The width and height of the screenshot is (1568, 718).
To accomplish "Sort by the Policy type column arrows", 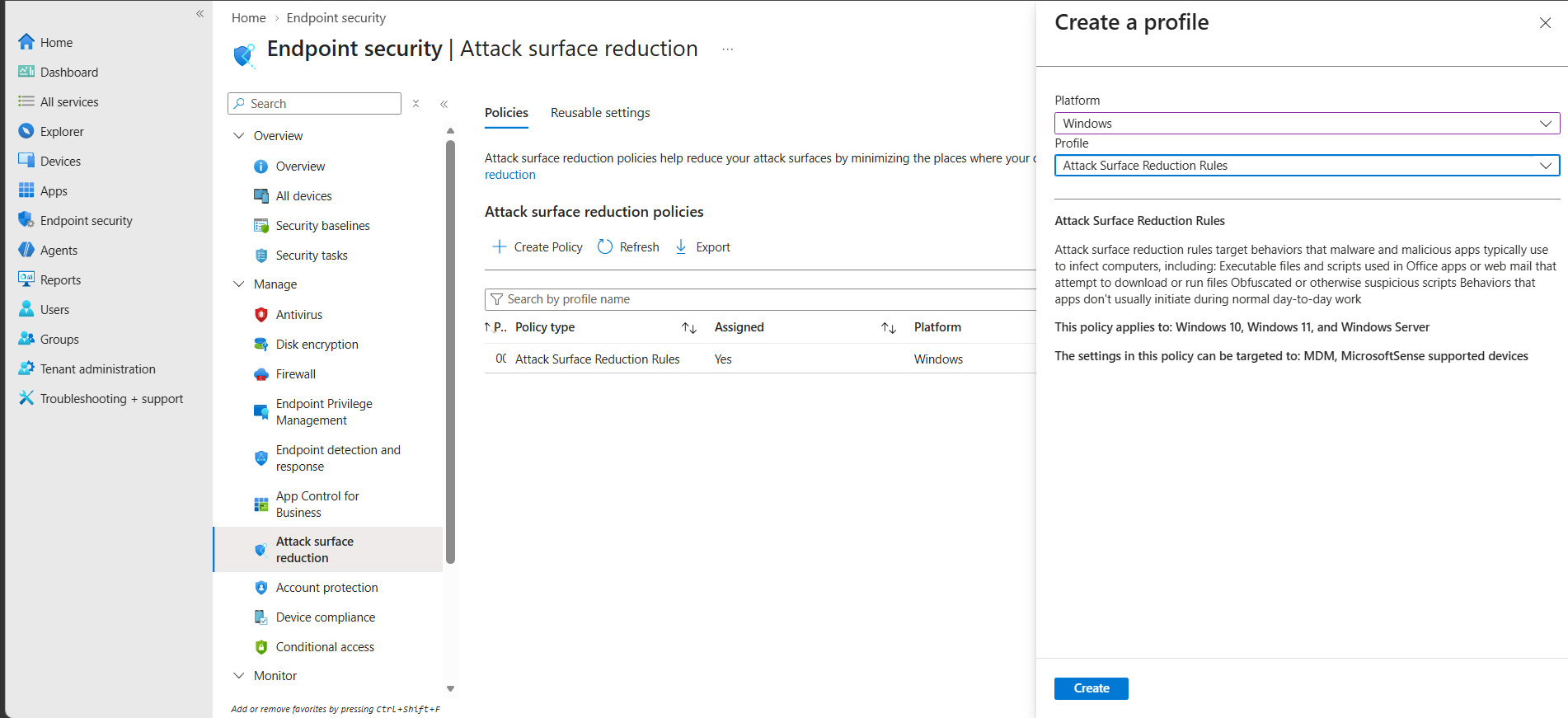I will tap(689, 328).
